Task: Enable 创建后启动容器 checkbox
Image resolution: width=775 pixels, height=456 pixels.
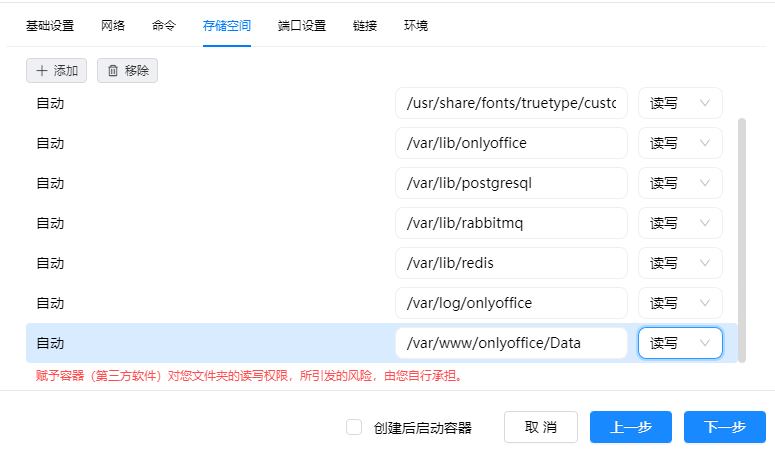Action: tap(354, 427)
